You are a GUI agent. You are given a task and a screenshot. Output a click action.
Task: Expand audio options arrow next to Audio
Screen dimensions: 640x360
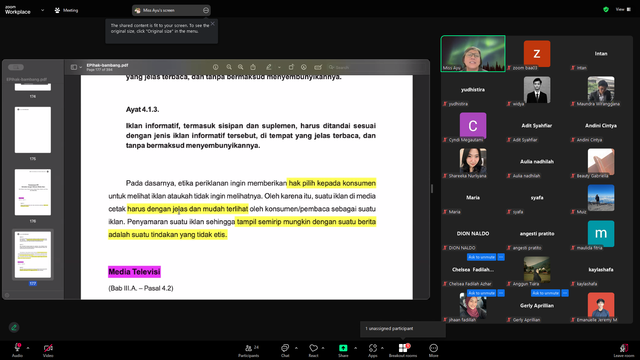tap(28, 348)
